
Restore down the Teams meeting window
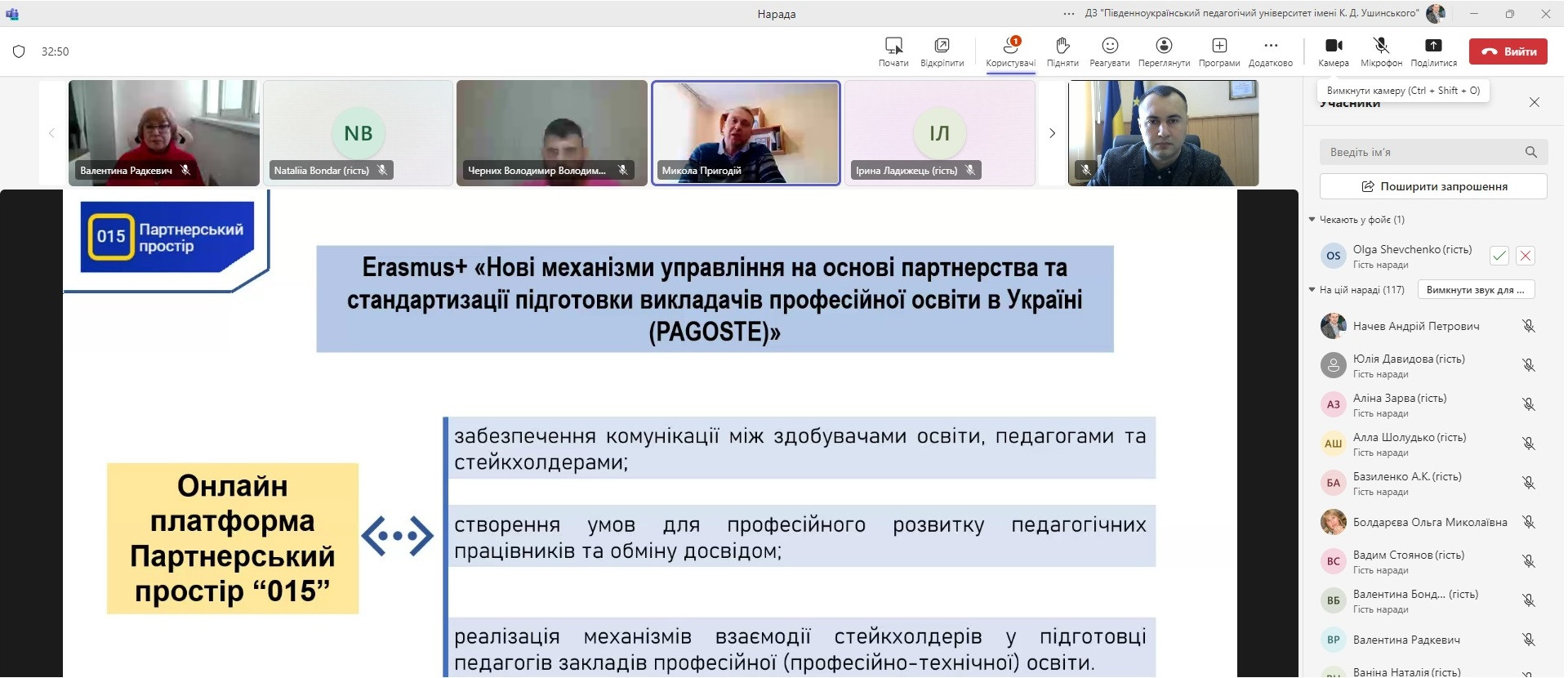point(1510,14)
